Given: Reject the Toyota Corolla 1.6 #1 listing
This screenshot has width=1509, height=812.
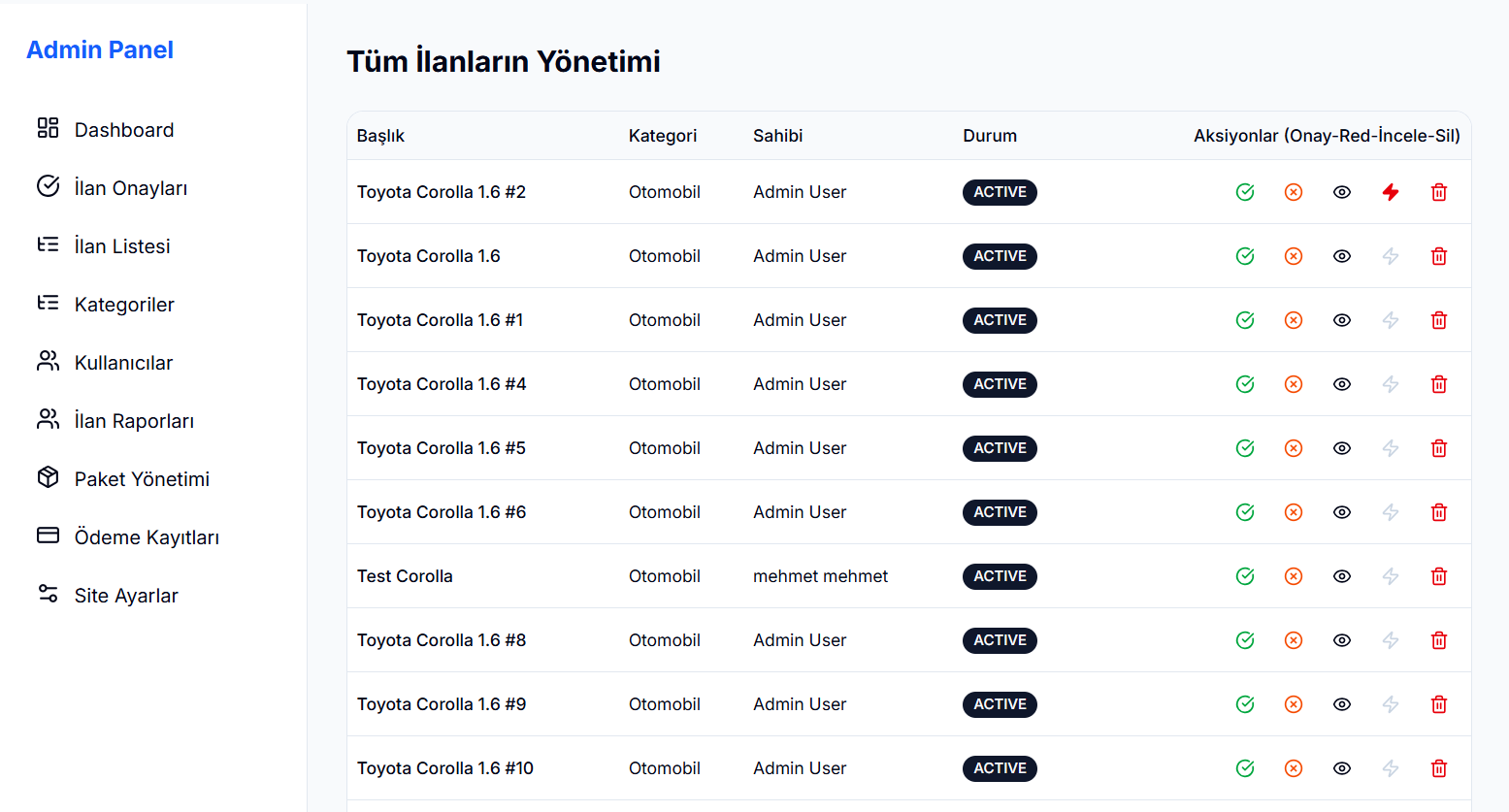Looking at the screenshot, I should 1294,320.
